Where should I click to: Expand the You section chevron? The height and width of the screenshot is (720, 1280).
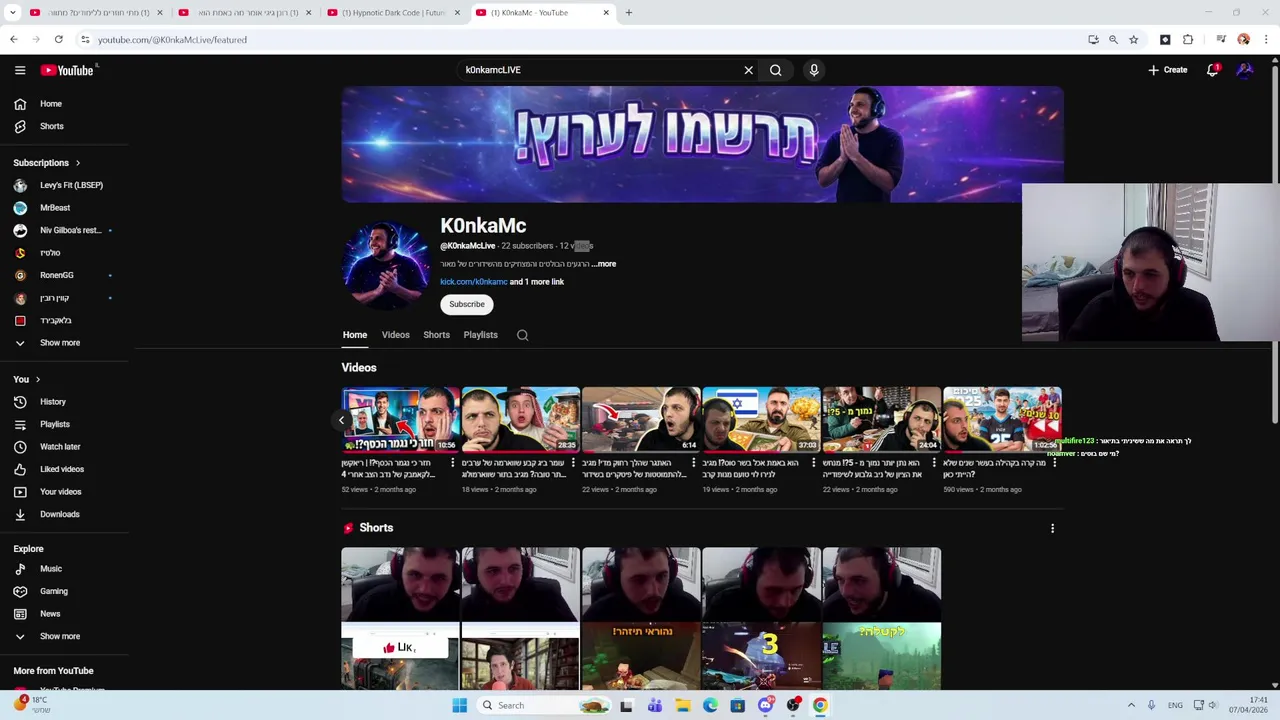tap(38, 380)
